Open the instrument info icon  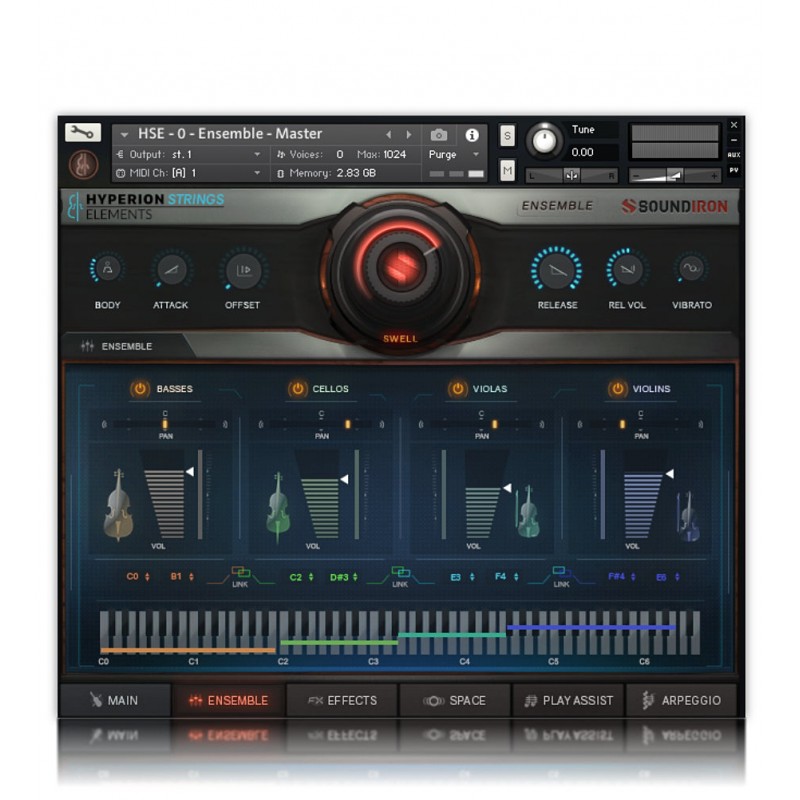point(472,134)
